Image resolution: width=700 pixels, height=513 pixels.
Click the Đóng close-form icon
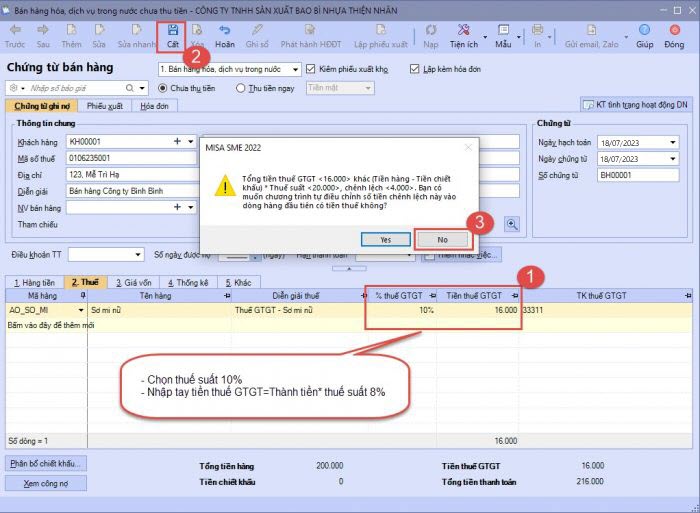click(x=674, y=35)
